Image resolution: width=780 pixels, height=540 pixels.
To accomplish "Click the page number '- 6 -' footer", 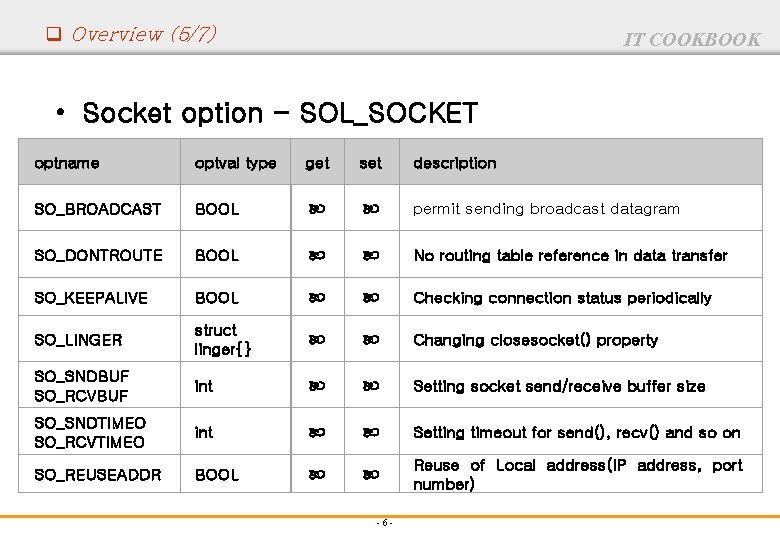I will [x=385, y=523].
